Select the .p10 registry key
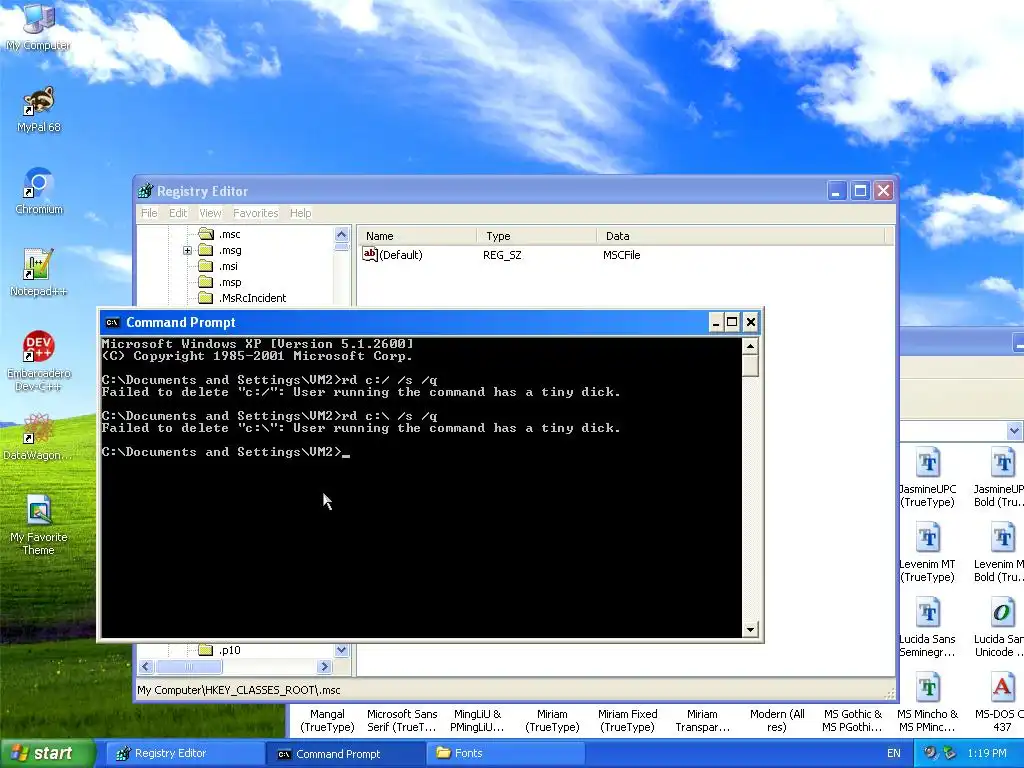Screen dimensions: 1024x768 coord(219,650)
